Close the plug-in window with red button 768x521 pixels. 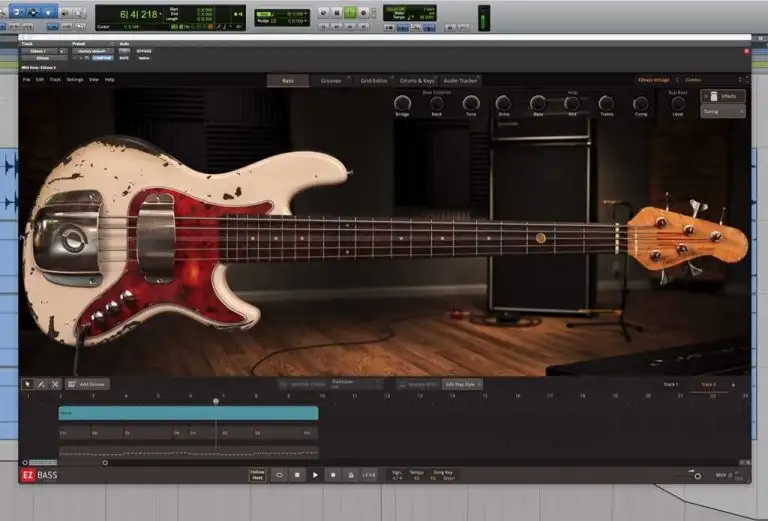[746, 51]
